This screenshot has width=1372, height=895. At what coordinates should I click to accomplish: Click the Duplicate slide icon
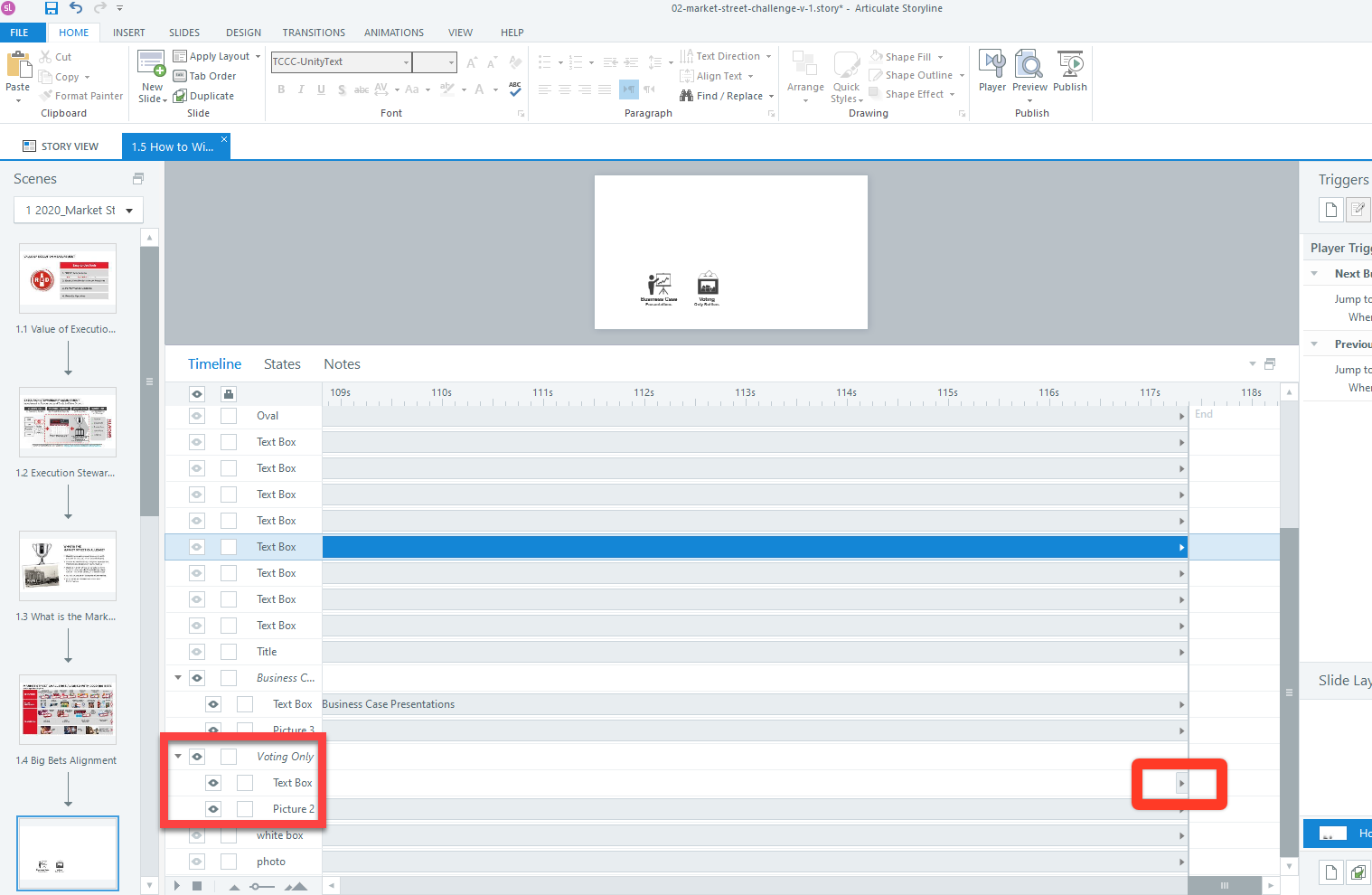pos(203,96)
